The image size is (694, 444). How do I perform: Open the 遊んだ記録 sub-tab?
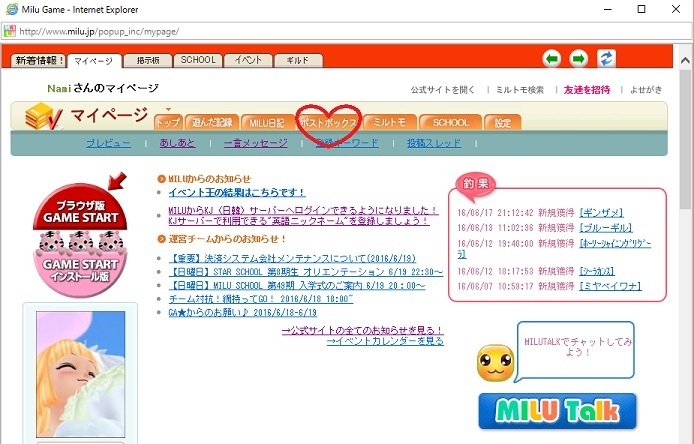[x=212, y=122]
